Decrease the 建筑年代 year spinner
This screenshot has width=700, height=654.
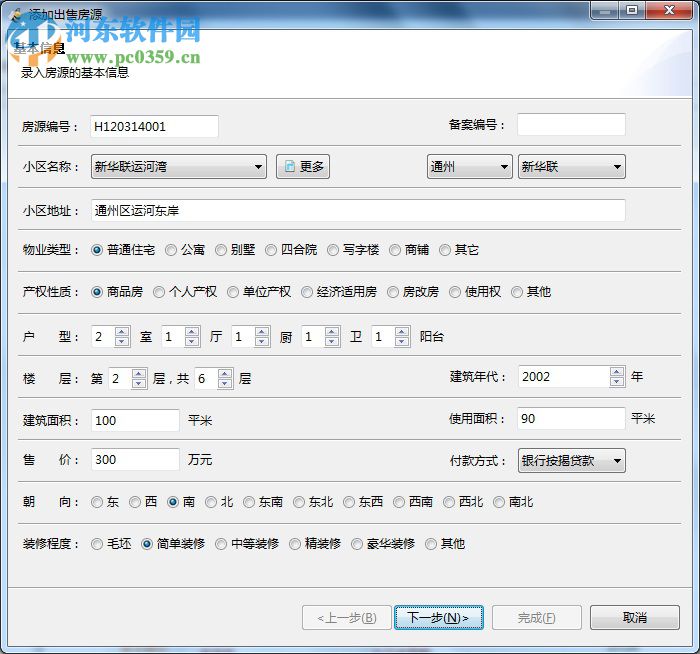617,382
